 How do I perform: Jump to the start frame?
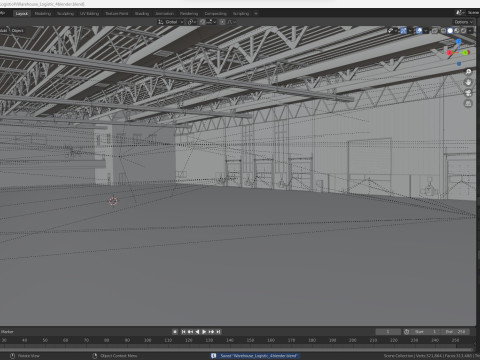pos(183,332)
